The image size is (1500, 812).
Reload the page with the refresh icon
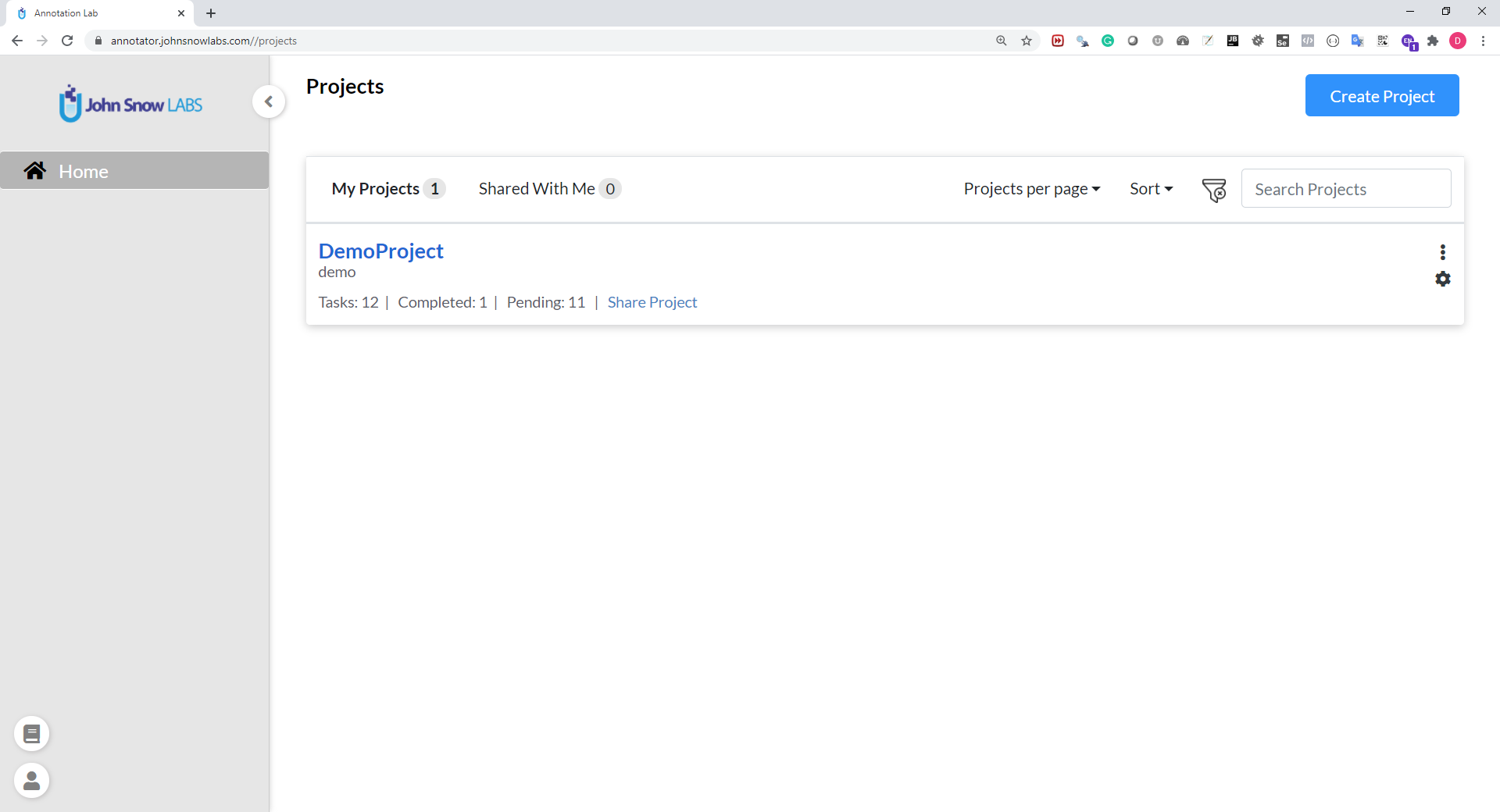pyautogui.click(x=67, y=41)
